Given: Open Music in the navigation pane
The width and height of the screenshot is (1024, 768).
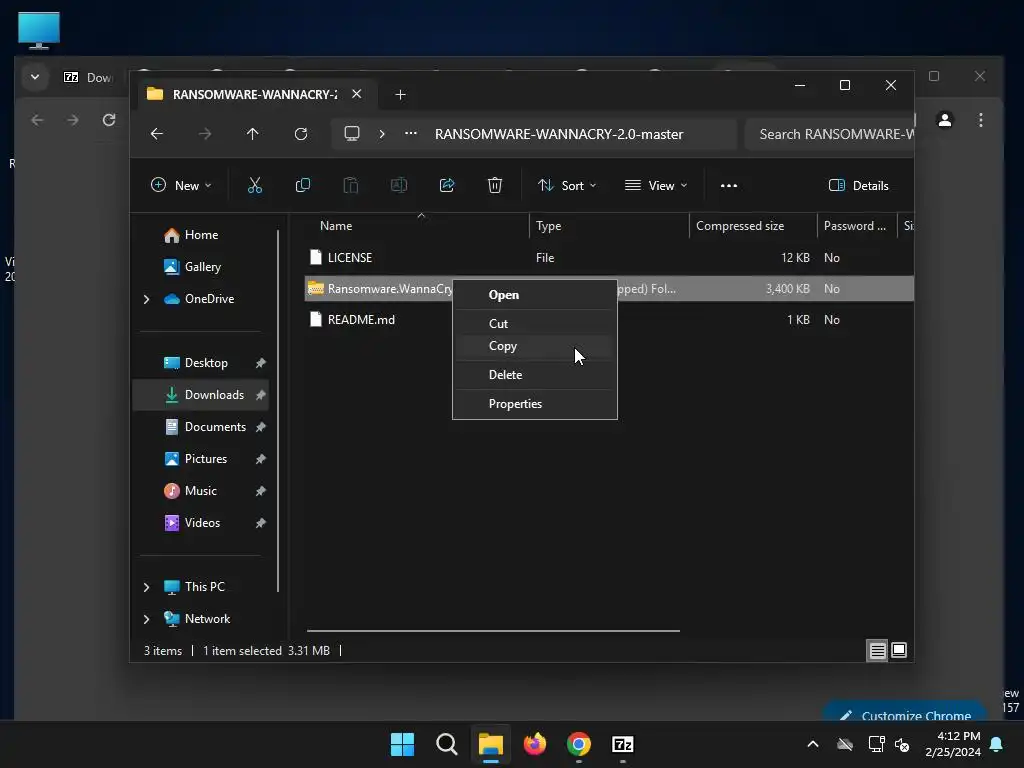Looking at the screenshot, I should coord(201,491).
